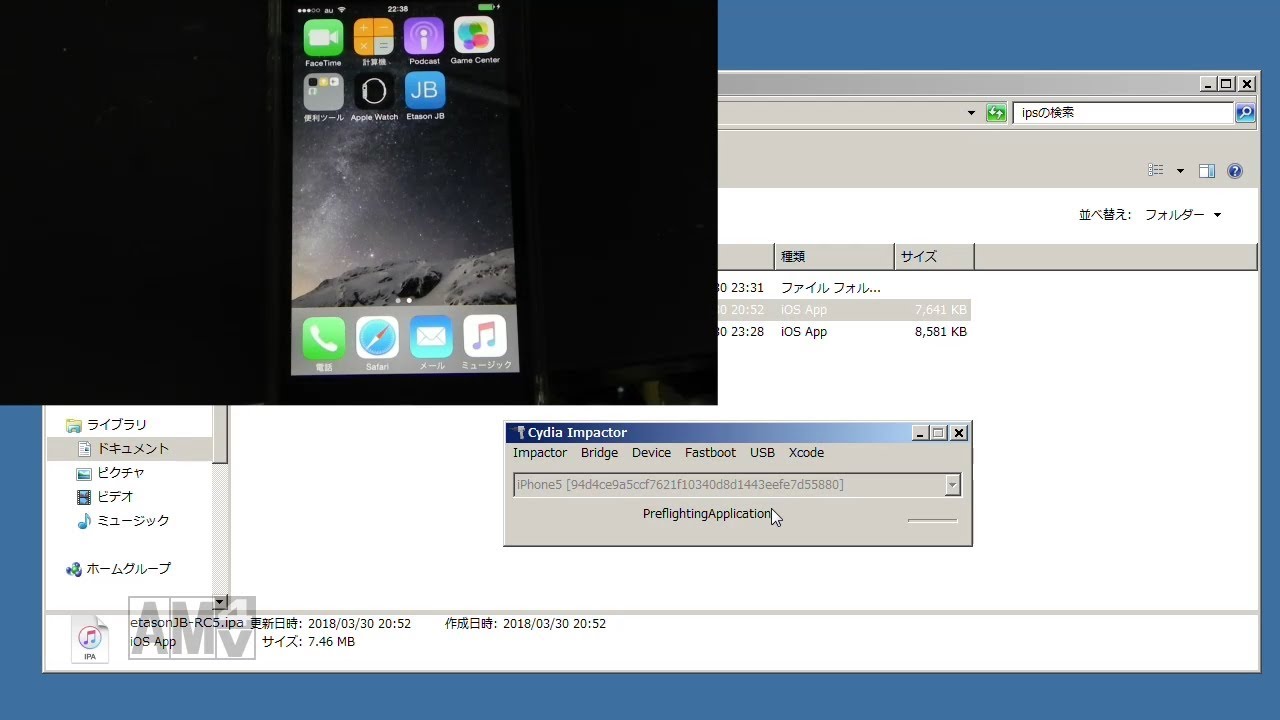Click the Explorer search input field
The image size is (1280, 720).
(1124, 113)
